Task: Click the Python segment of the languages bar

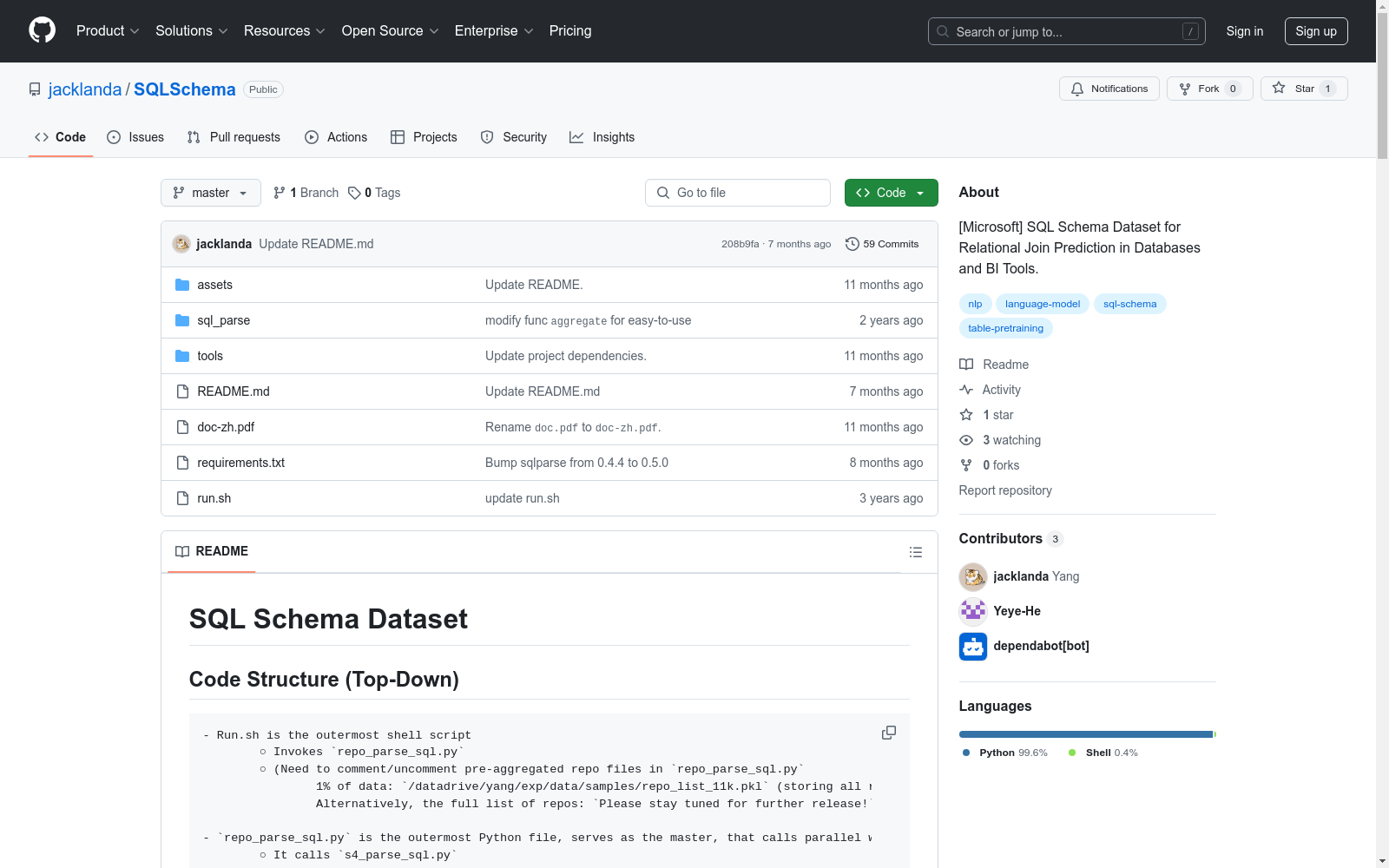Action: (1085, 734)
